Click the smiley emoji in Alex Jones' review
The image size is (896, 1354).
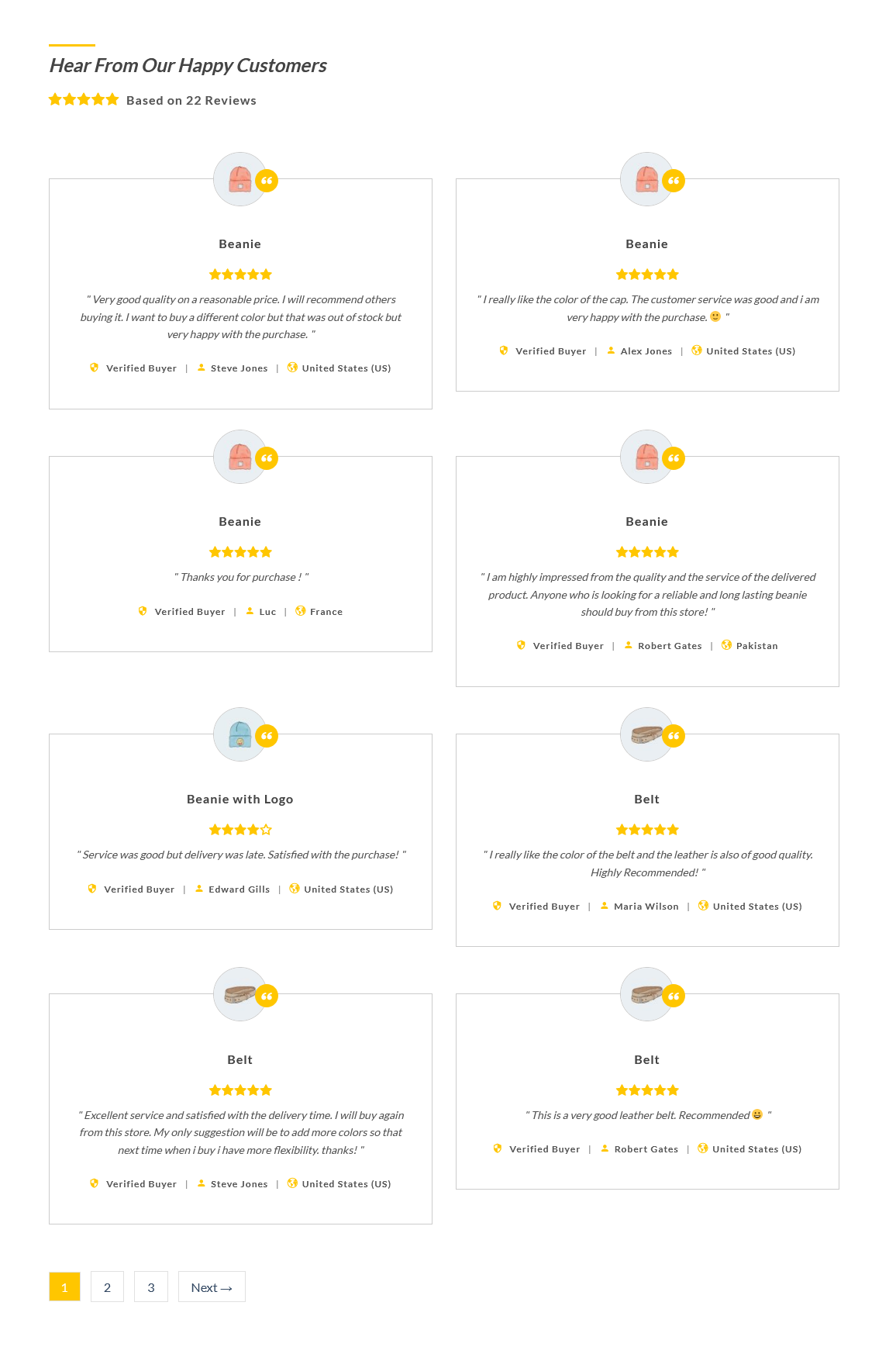(x=715, y=316)
